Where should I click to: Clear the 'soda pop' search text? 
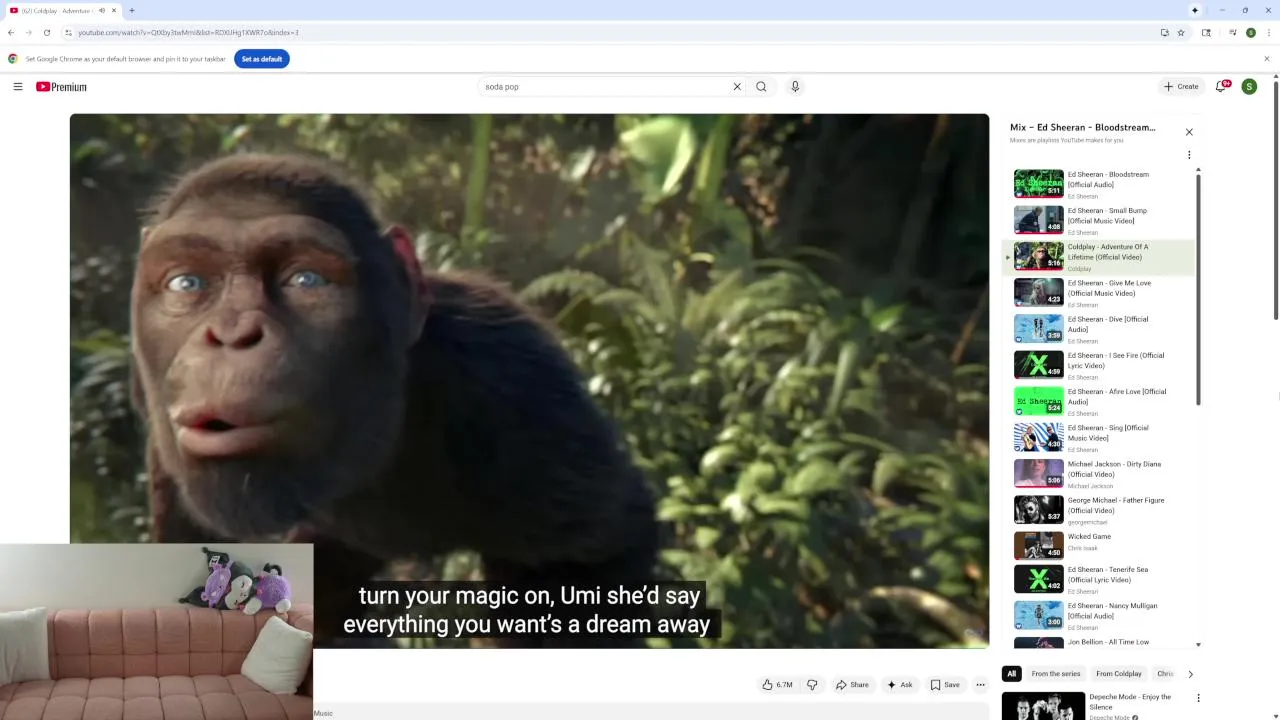pos(737,87)
